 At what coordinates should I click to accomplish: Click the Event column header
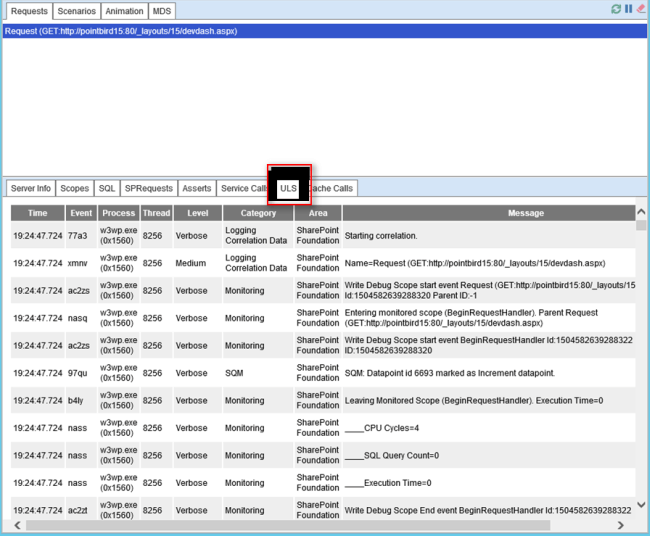point(81,213)
